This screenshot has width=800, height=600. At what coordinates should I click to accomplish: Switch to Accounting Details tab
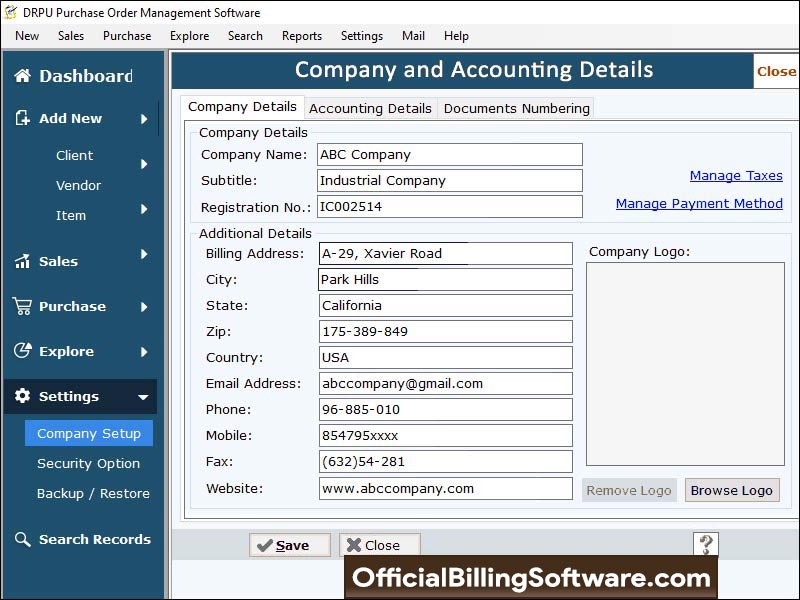pos(370,108)
